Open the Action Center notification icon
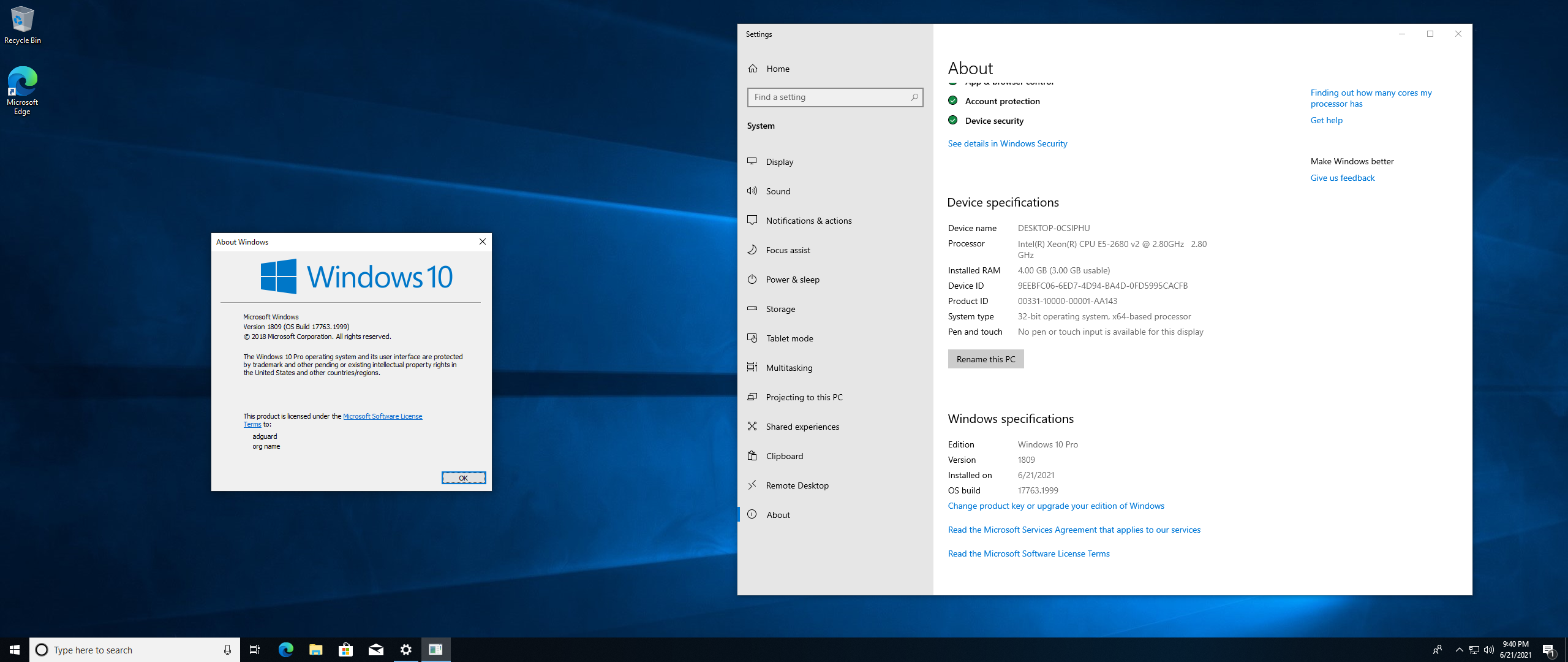The image size is (1568, 662). 1548,650
